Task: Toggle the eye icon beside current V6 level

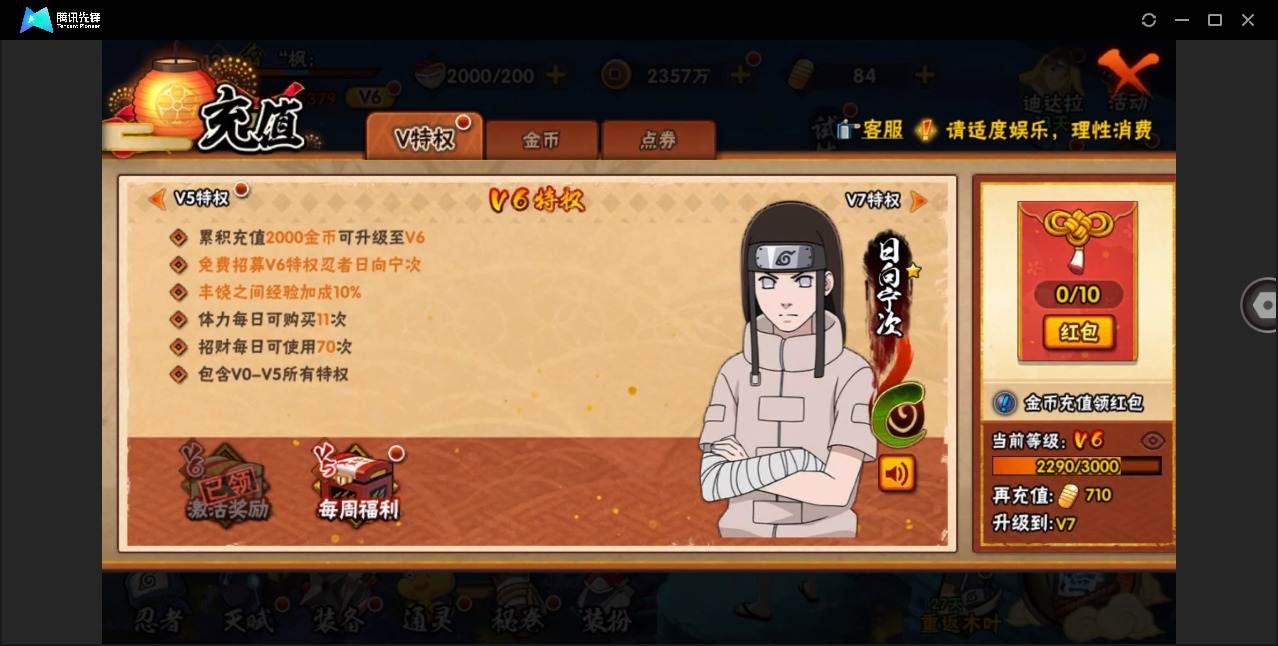Action: point(1153,441)
